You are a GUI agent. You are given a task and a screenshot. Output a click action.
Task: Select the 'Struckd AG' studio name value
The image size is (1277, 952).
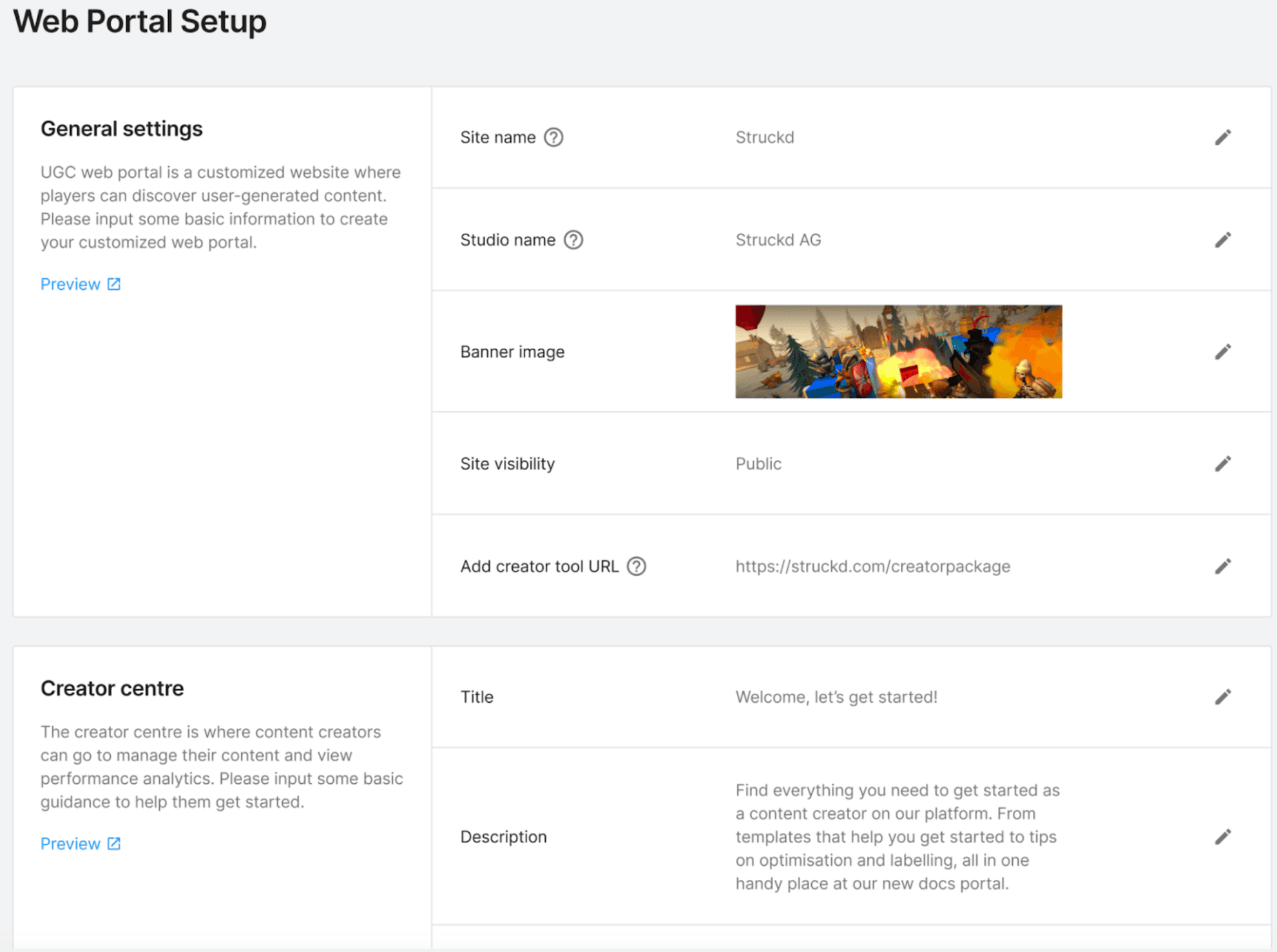(778, 240)
